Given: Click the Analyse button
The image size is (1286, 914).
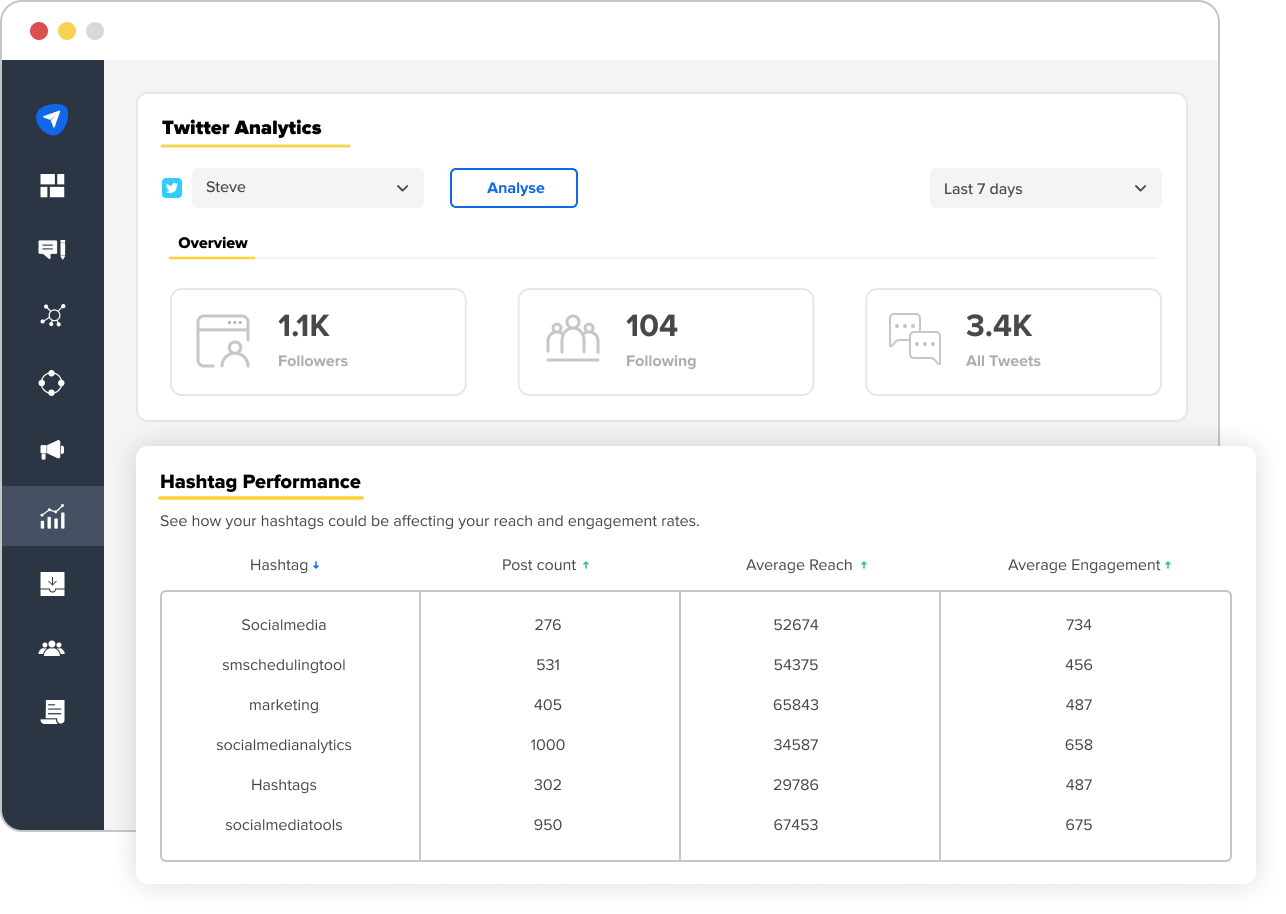Looking at the screenshot, I should click(x=514, y=188).
